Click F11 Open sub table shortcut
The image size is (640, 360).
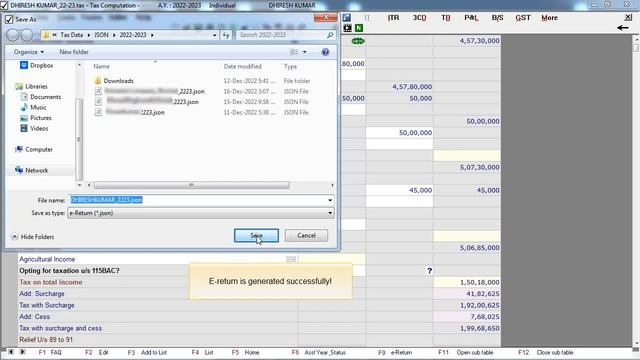[466, 352]
